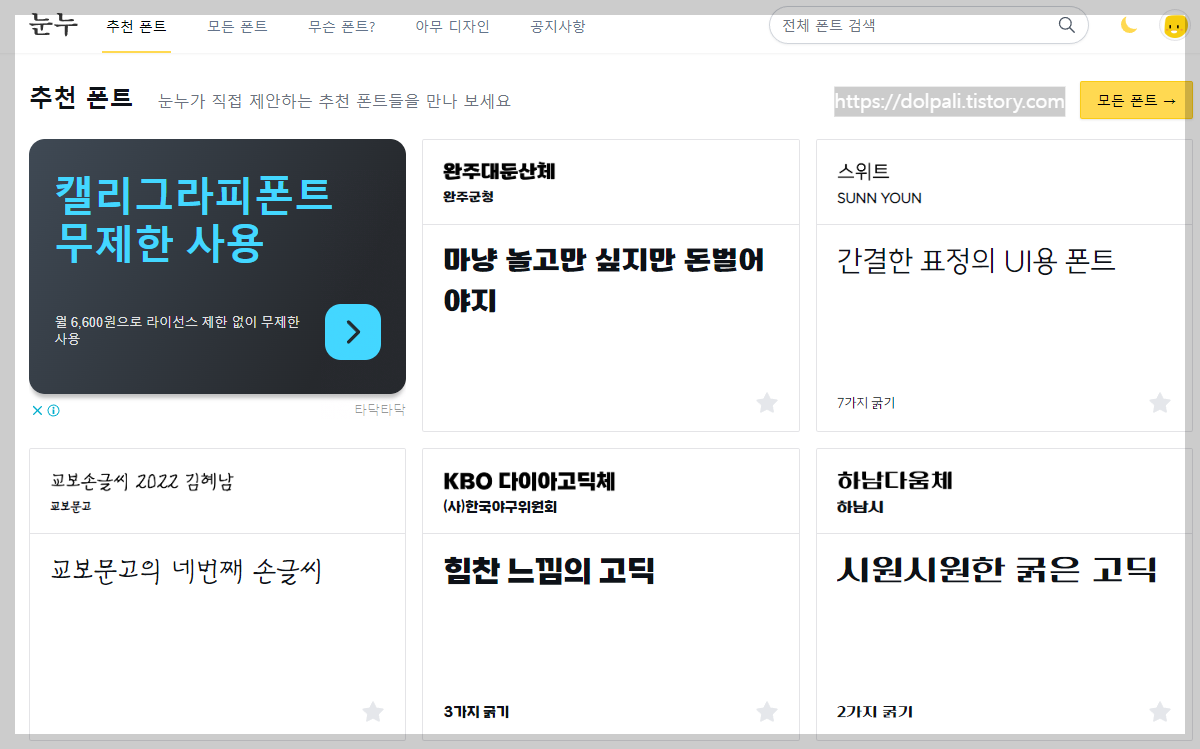Enable dark mode with the moon icon
Image resolution: width=1200 pixels, height=749 pixels.
[x=1128, y=25]
